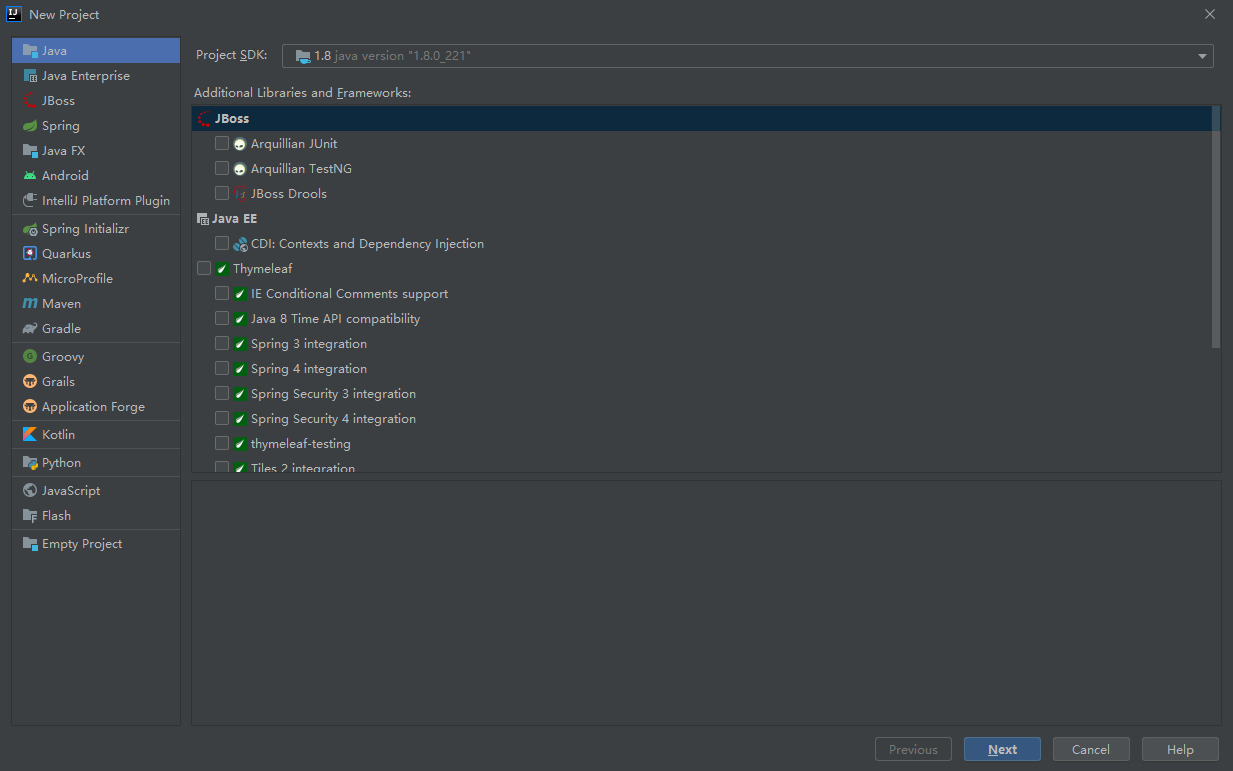Image resolution: width=1233 pixels, height=771 pixels.
Task: Open the Spring Initializr icon
Action: tap(30, 229)
